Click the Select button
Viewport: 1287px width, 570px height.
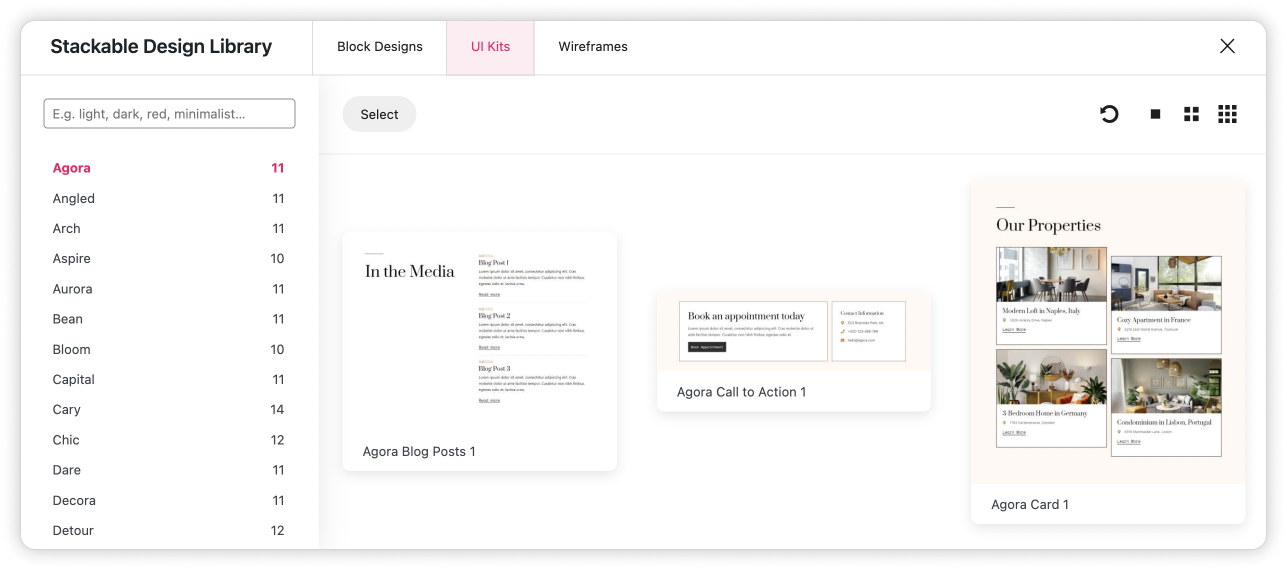pyautogui.click(x=379, y=114)
